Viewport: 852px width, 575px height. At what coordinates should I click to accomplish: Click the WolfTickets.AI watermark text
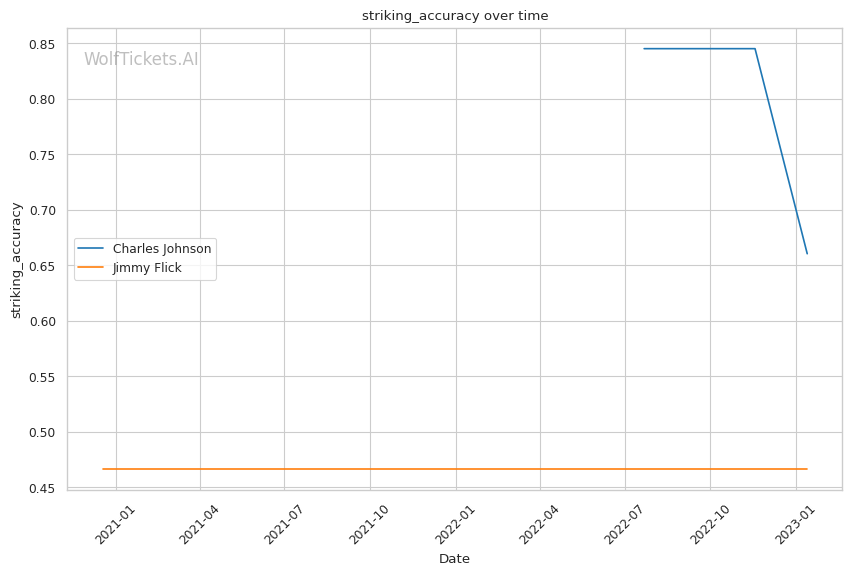coord(141,60)
